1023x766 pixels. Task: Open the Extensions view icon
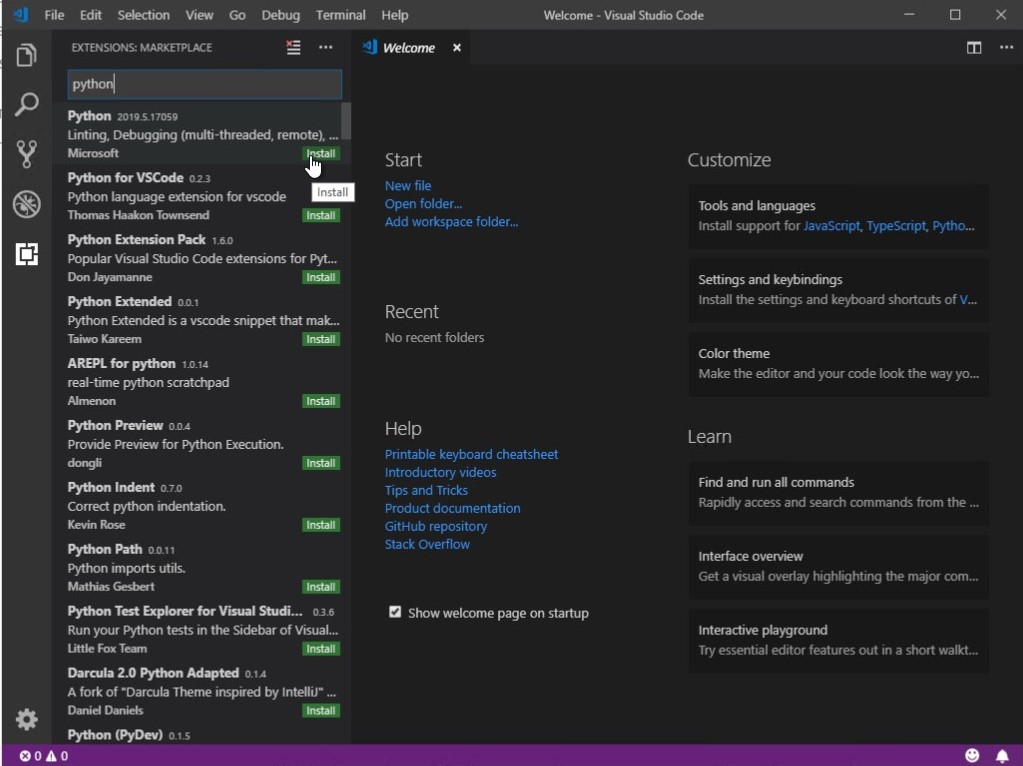26,254
